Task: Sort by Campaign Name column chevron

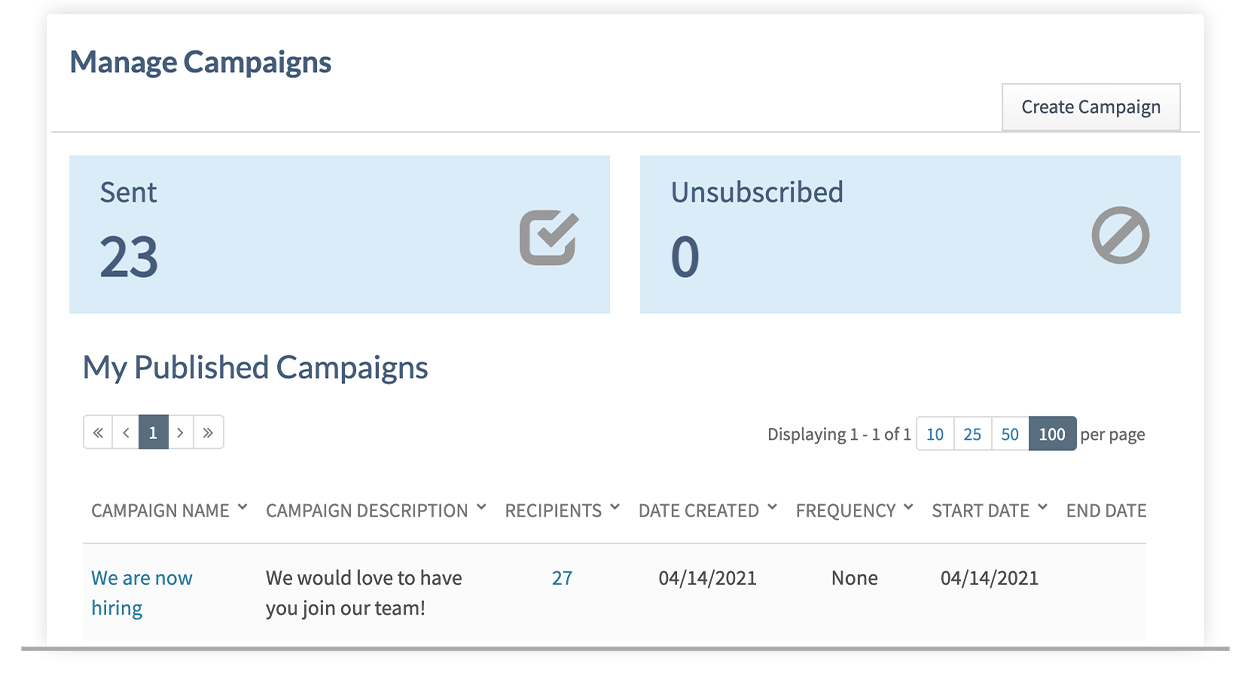Action: (242, 508)
